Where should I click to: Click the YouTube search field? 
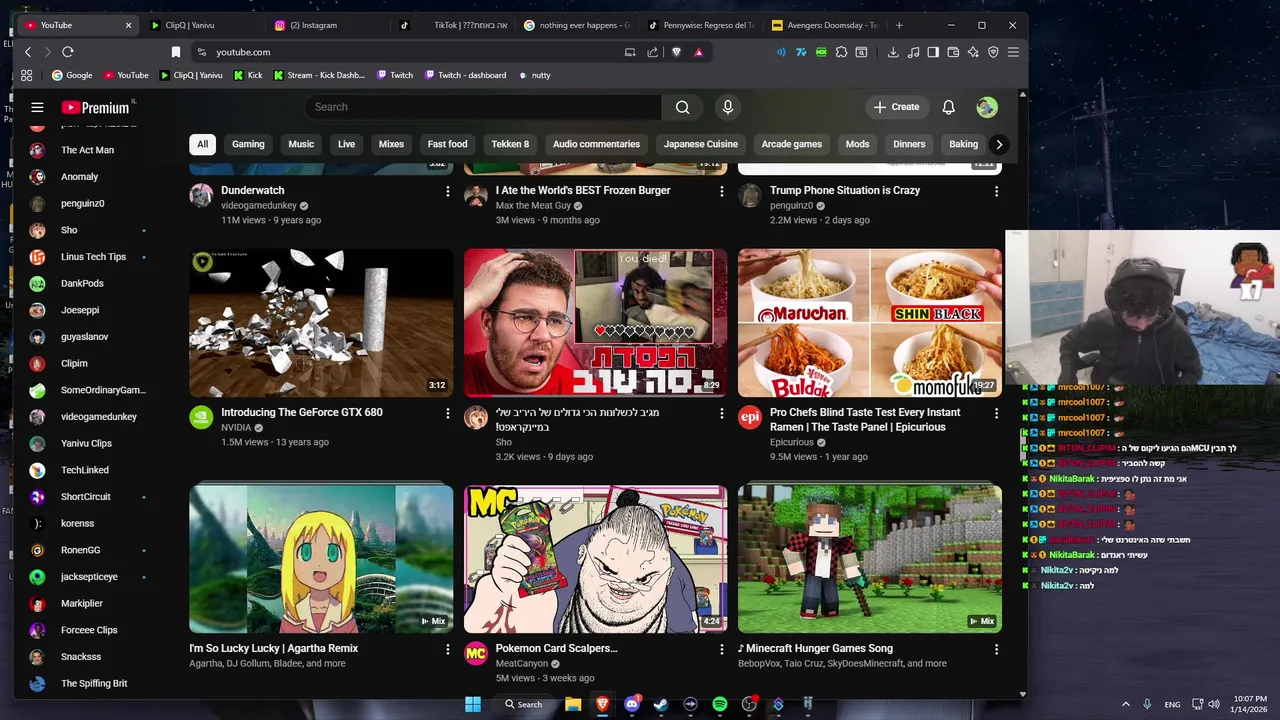click(x=482, y=107)
